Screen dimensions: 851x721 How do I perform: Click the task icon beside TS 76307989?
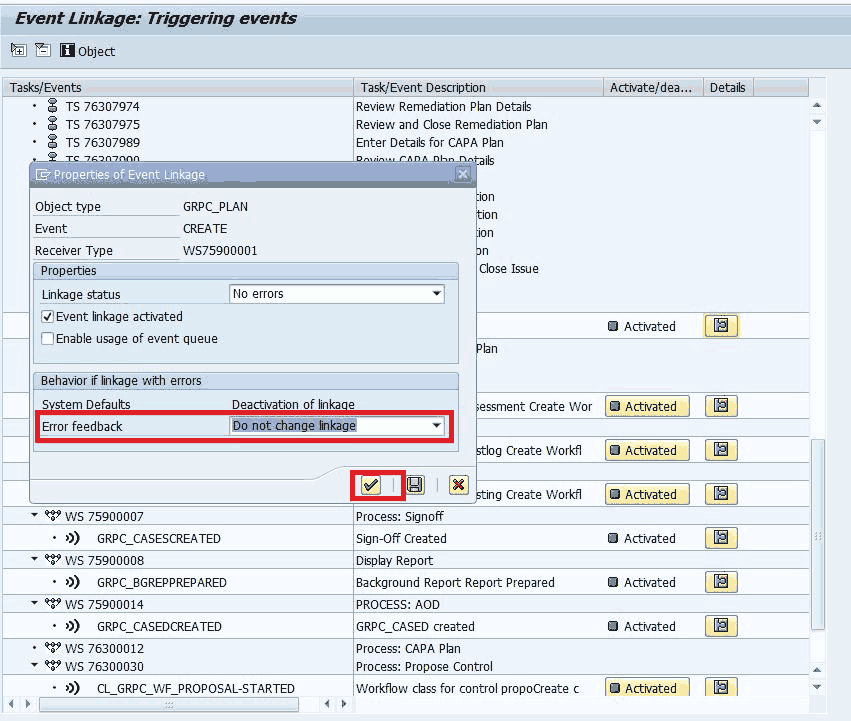[x=53, y=141]
